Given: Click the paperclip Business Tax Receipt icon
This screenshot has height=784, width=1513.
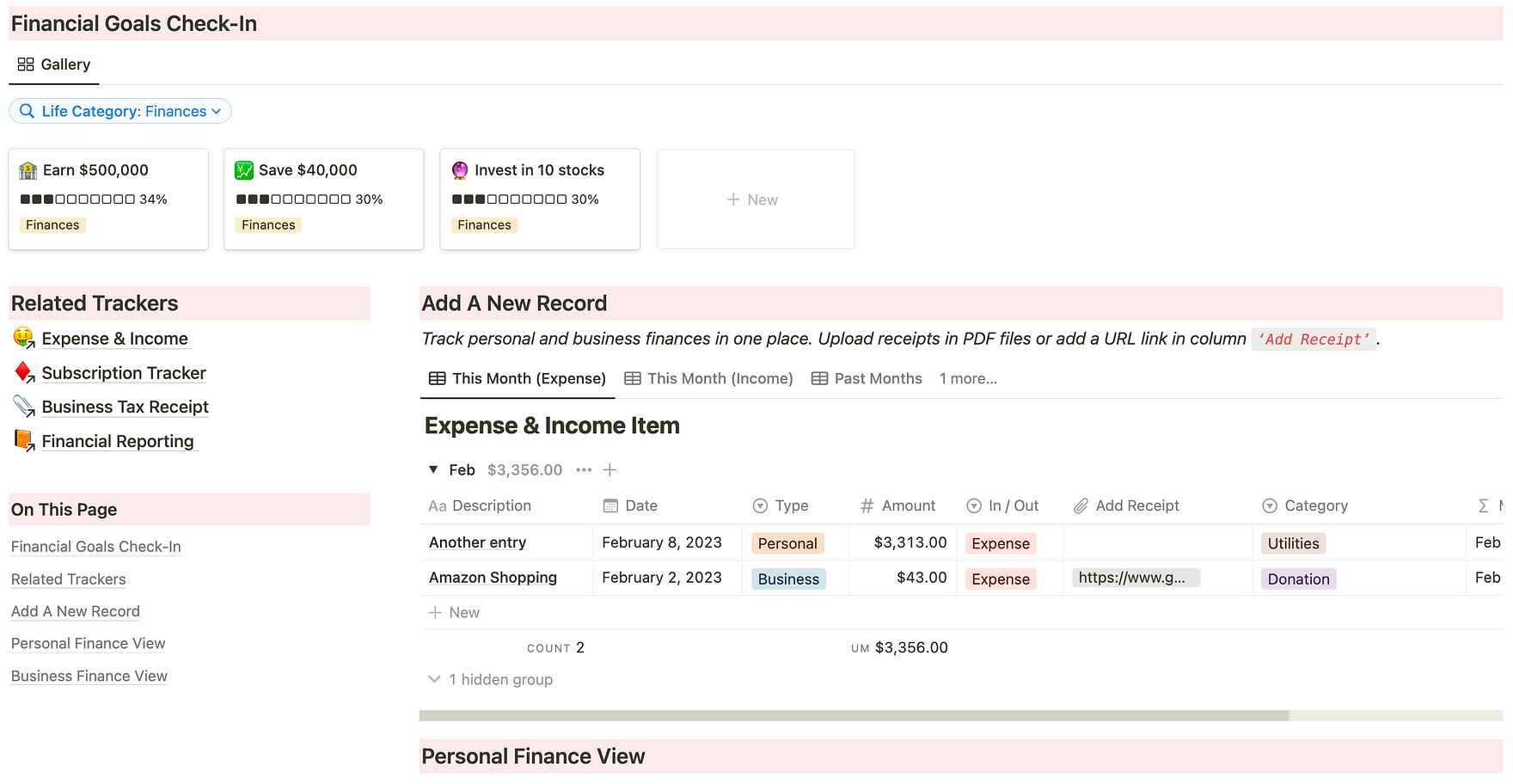Looking at the screenshot, I should (x=24, y=407).
